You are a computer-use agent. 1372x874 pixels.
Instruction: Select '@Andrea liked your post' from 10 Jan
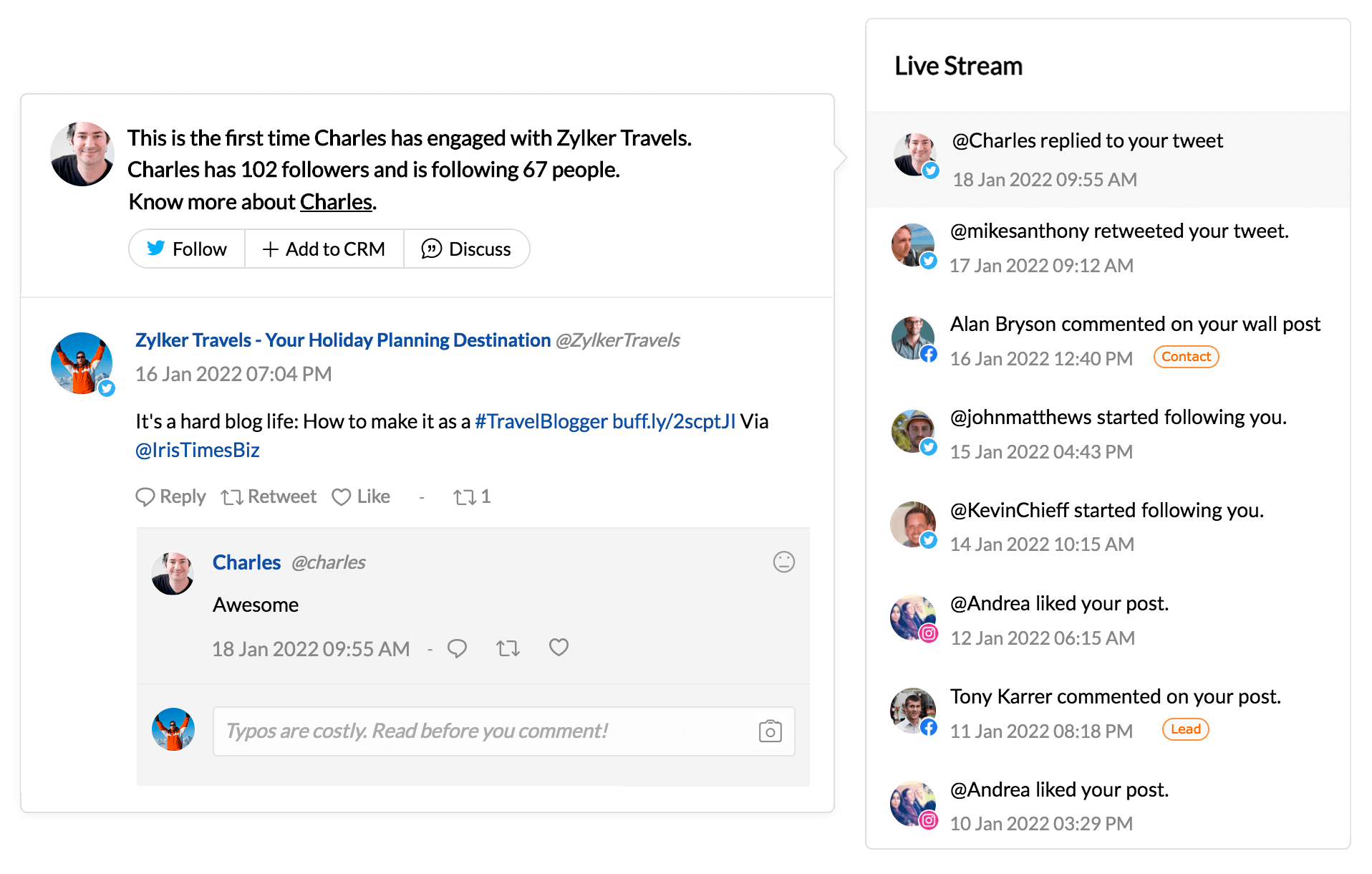coord(1108,806)
